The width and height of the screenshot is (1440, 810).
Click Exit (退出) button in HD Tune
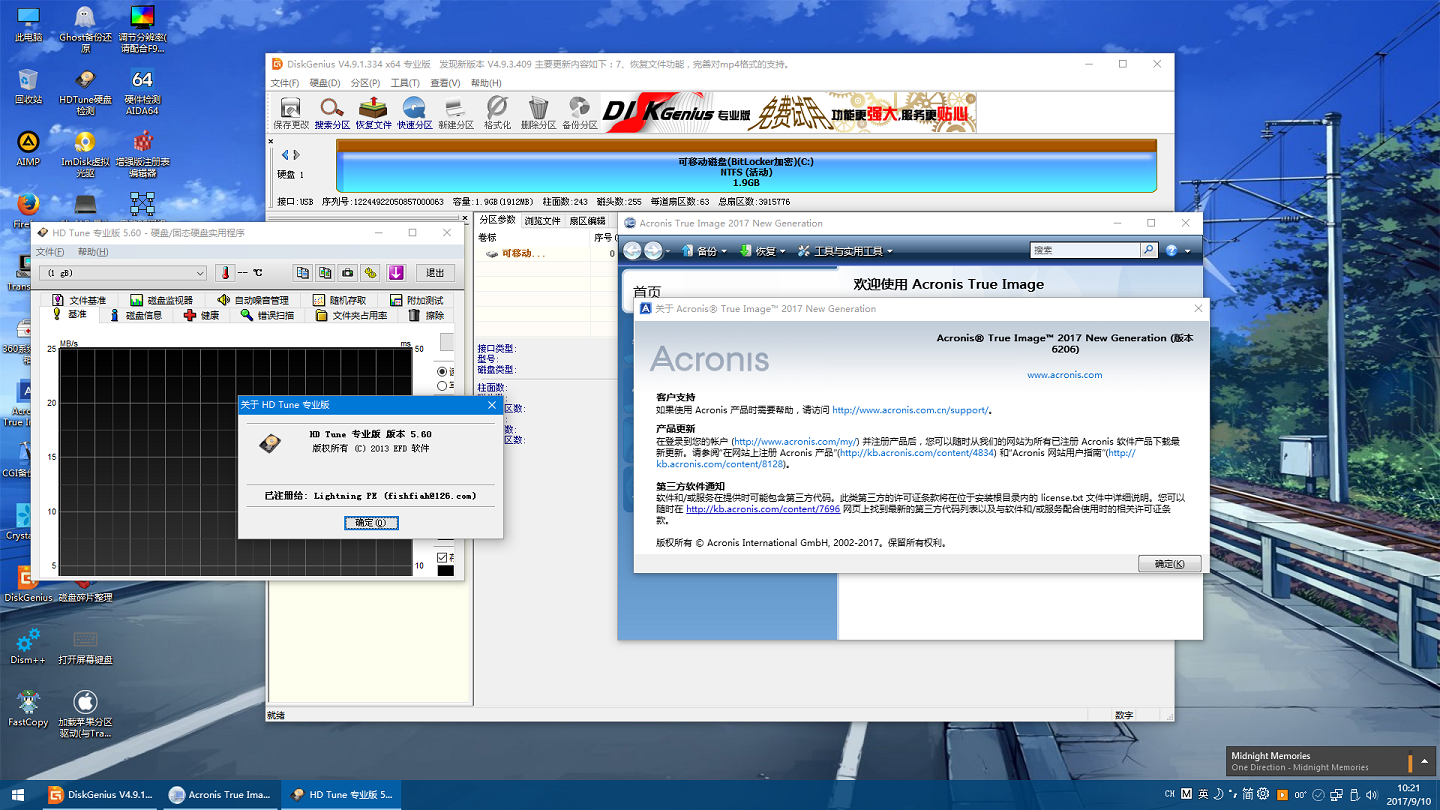click(x=435, y=273)
